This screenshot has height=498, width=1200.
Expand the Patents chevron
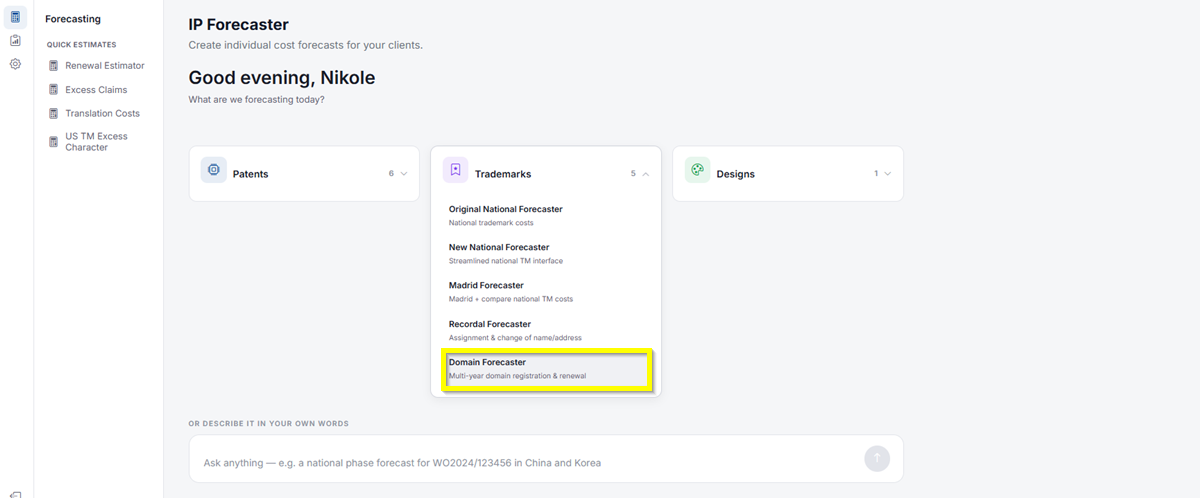(x=404, y=174)
